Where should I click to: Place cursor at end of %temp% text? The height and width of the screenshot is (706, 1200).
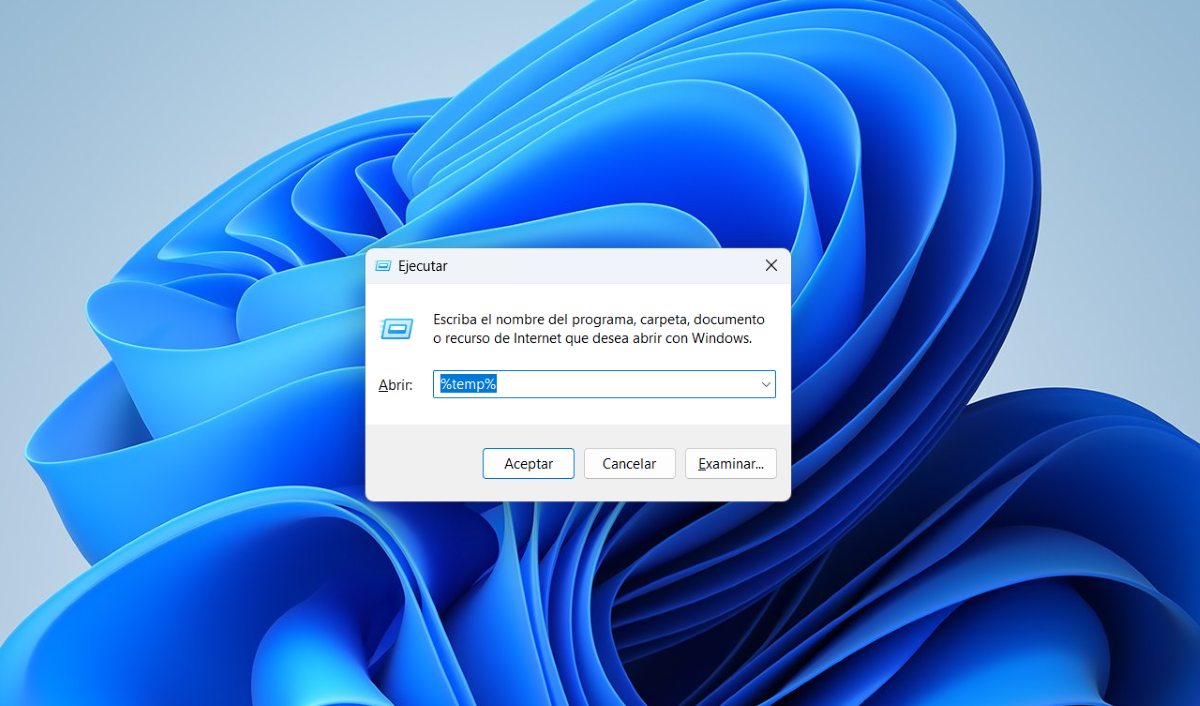click(x=497, y=383)
